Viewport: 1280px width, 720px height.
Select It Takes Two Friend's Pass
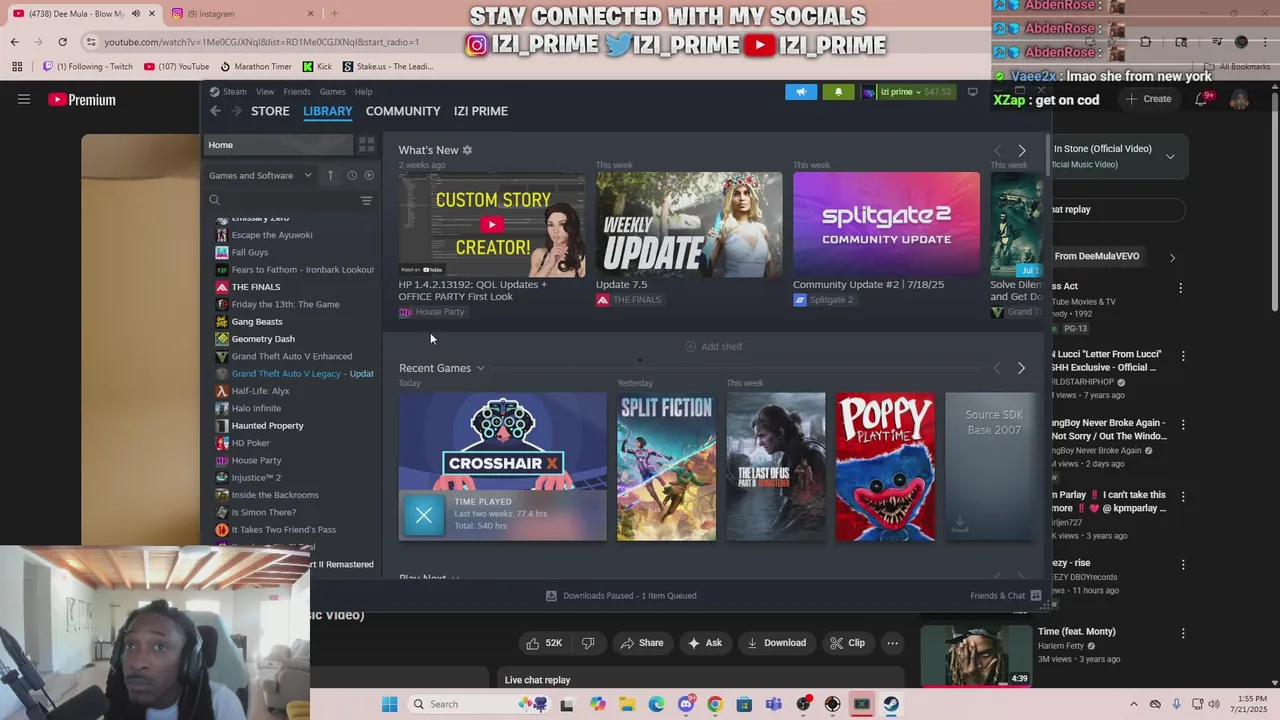[x=284, y=530]
